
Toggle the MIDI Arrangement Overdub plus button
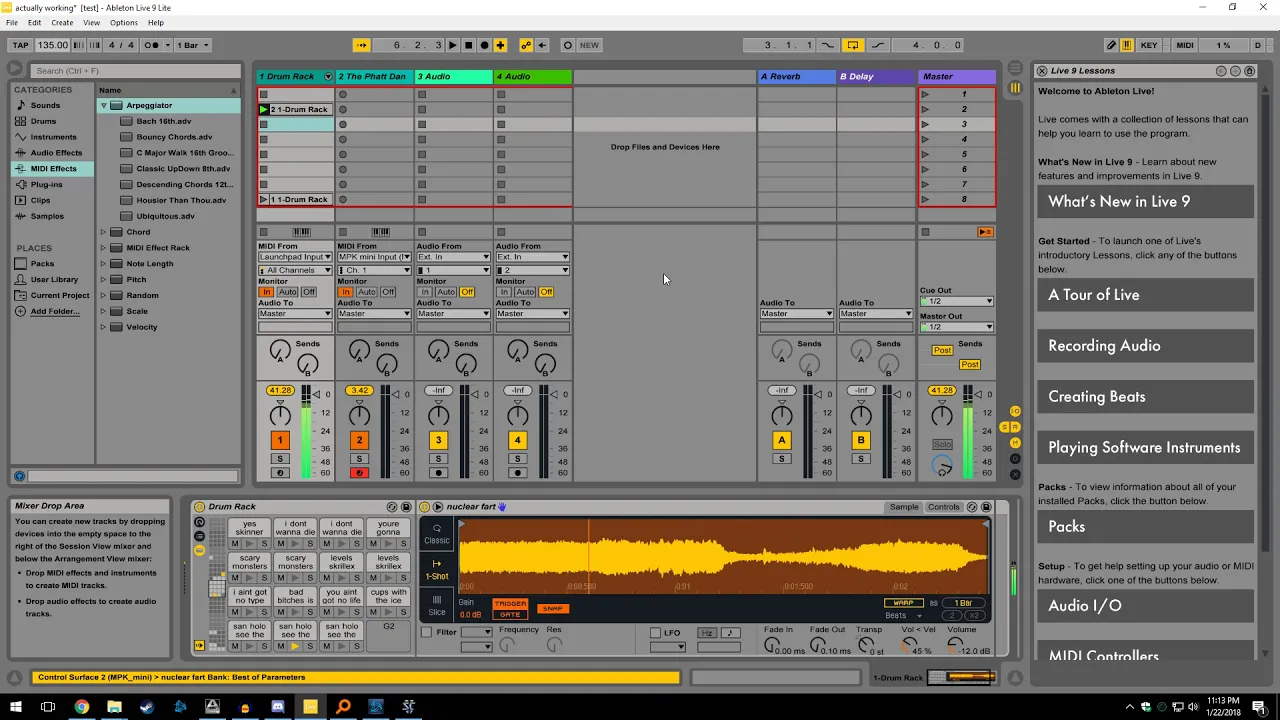500,45
